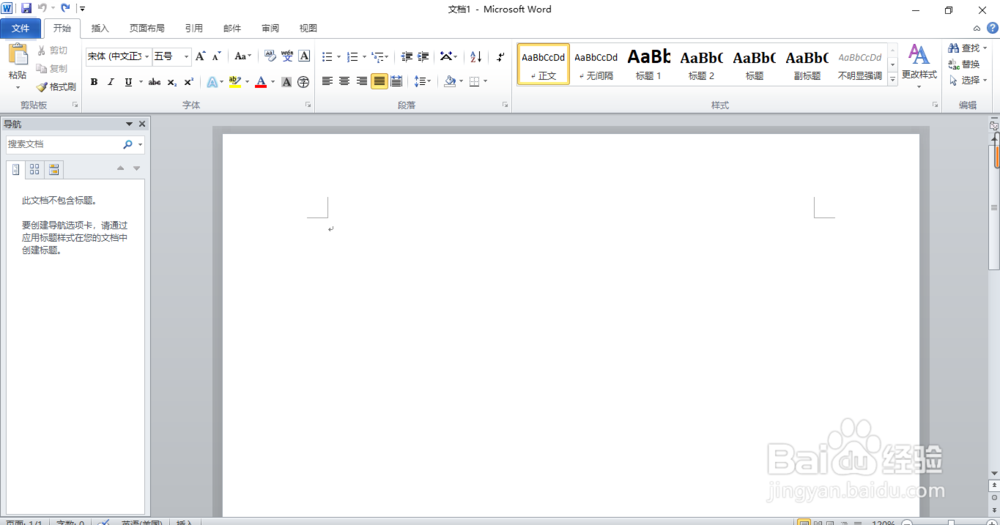The image size is (1000, 525).
Task: Switch to the 视图 View tab
Action: tap(308, 28)
